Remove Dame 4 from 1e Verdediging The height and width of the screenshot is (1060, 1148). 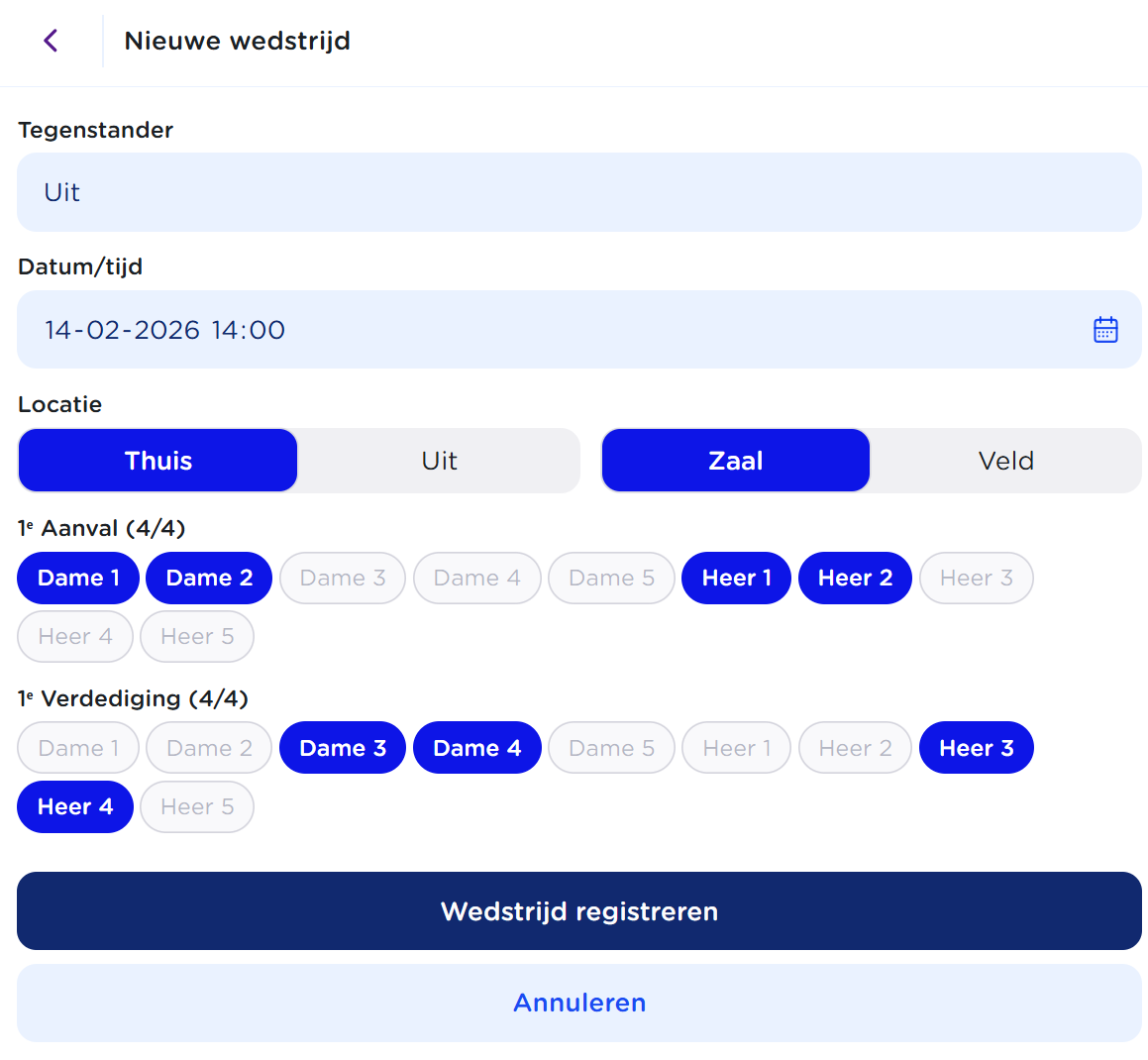tap(476, 747)
